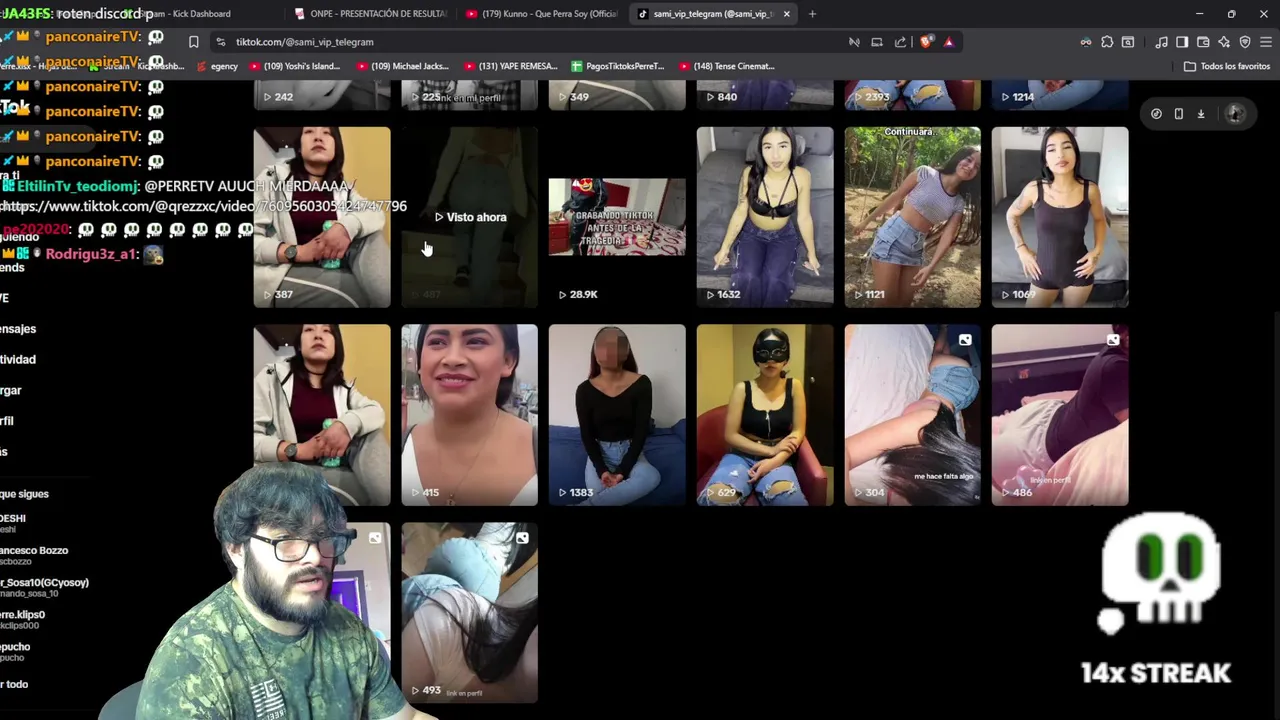Click the install-app screen icon in address bar
Image resolution: width=1280 pixels, height=720 pixels.
(x=877, y=42)
